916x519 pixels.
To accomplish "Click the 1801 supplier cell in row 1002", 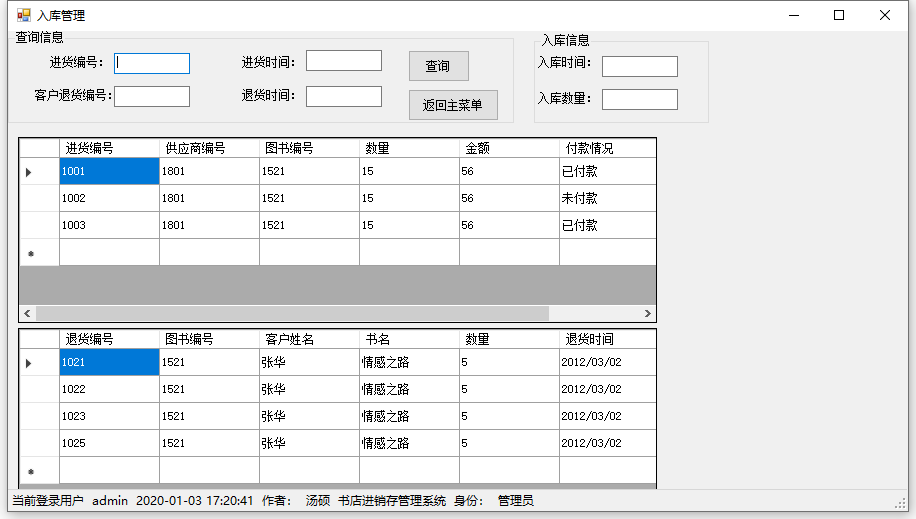I will 209,198.
